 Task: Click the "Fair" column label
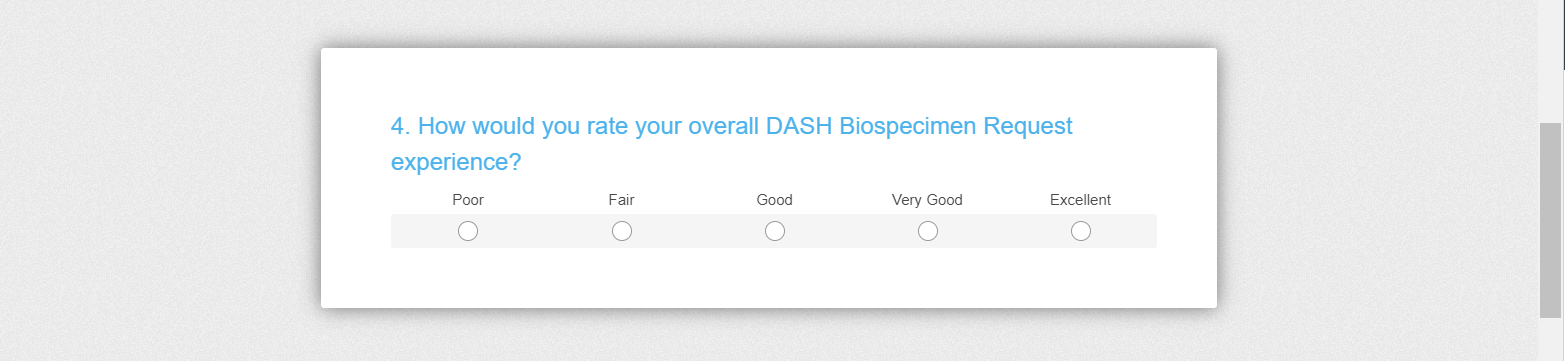point(621,200)
